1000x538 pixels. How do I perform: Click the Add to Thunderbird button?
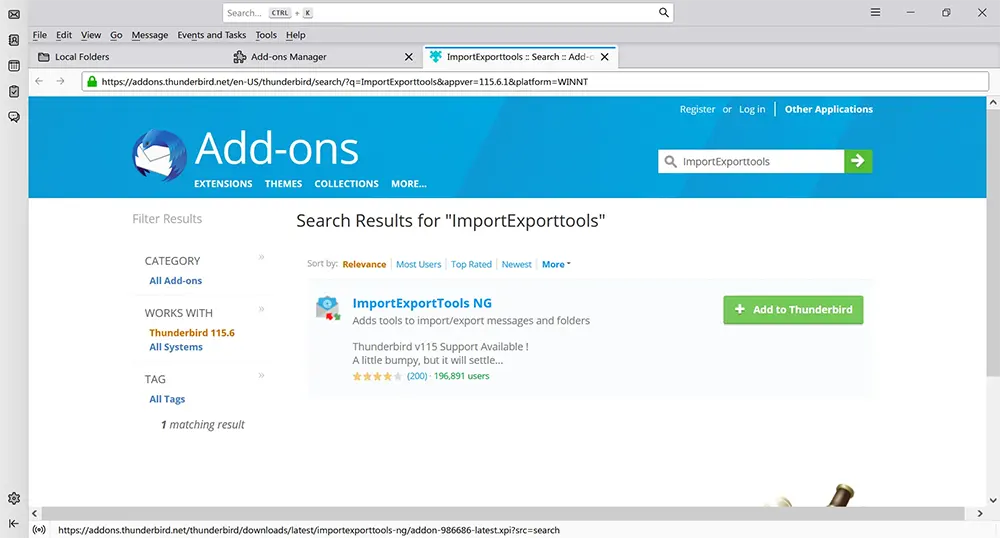793,310
